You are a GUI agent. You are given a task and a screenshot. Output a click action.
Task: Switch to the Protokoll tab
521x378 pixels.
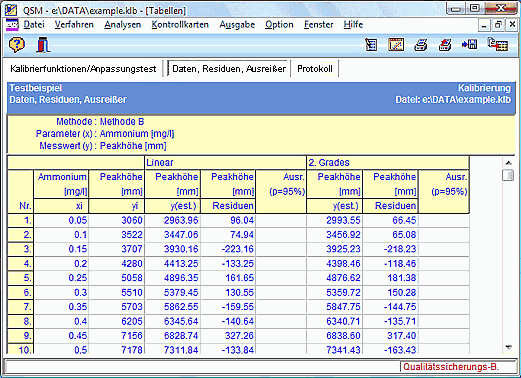pyautogui.click(x=315, y=69)
